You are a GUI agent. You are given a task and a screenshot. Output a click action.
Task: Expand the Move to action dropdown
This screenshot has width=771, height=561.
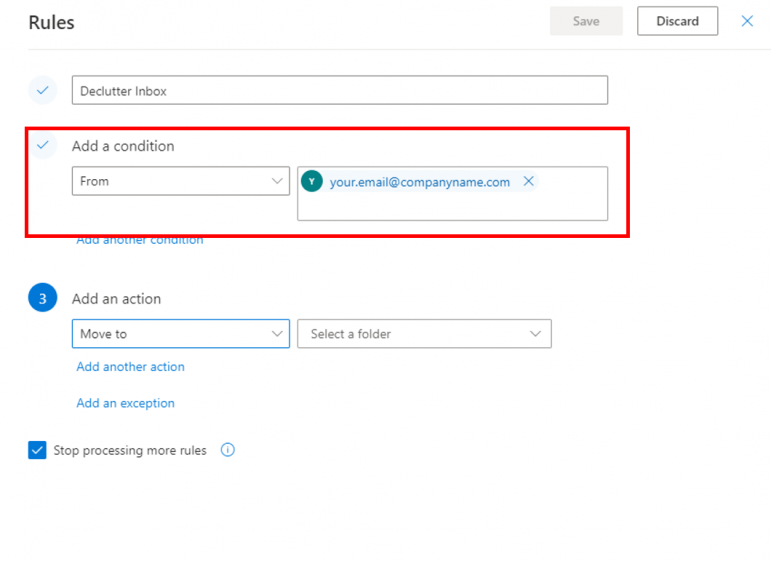180,334
